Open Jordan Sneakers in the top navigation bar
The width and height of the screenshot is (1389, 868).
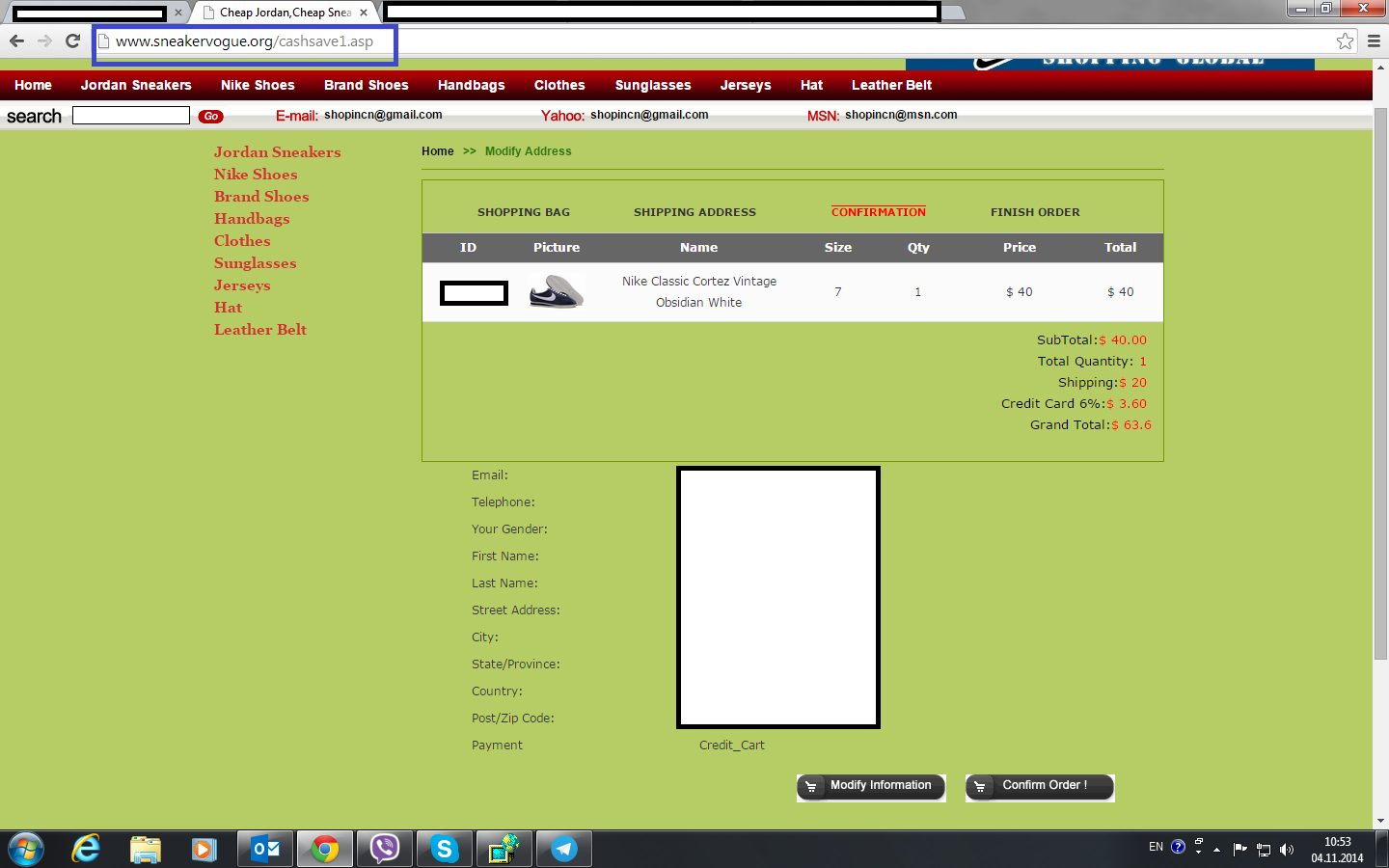(136, 85)
